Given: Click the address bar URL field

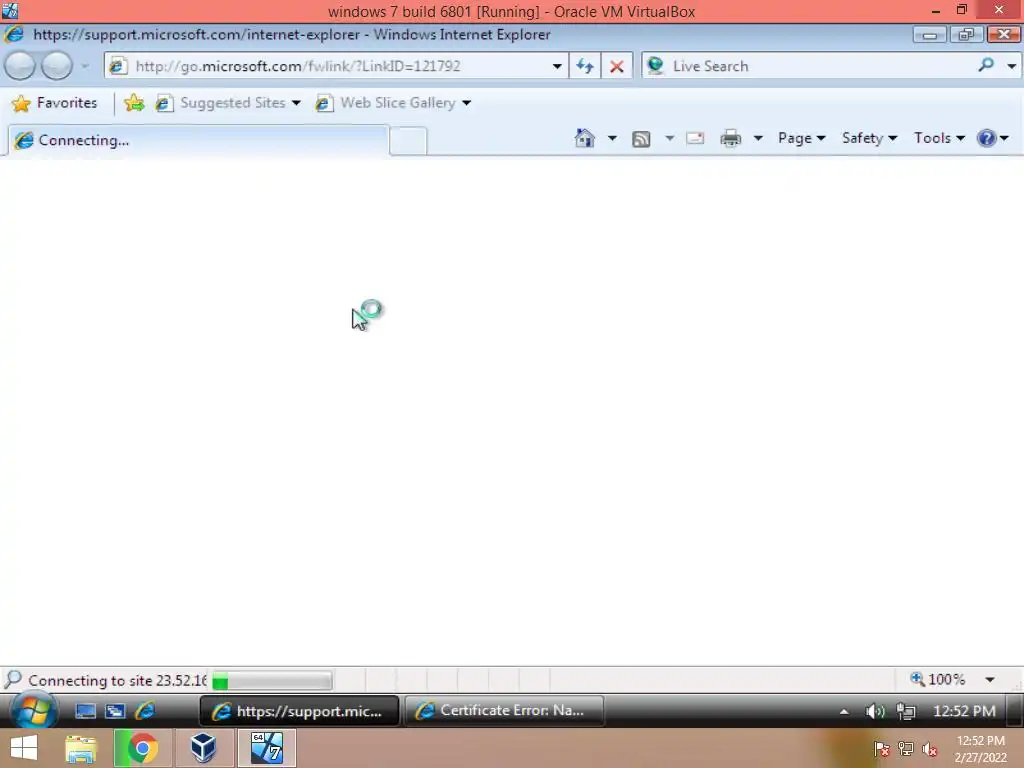Looking at the screenshot, I should [338, 66].
